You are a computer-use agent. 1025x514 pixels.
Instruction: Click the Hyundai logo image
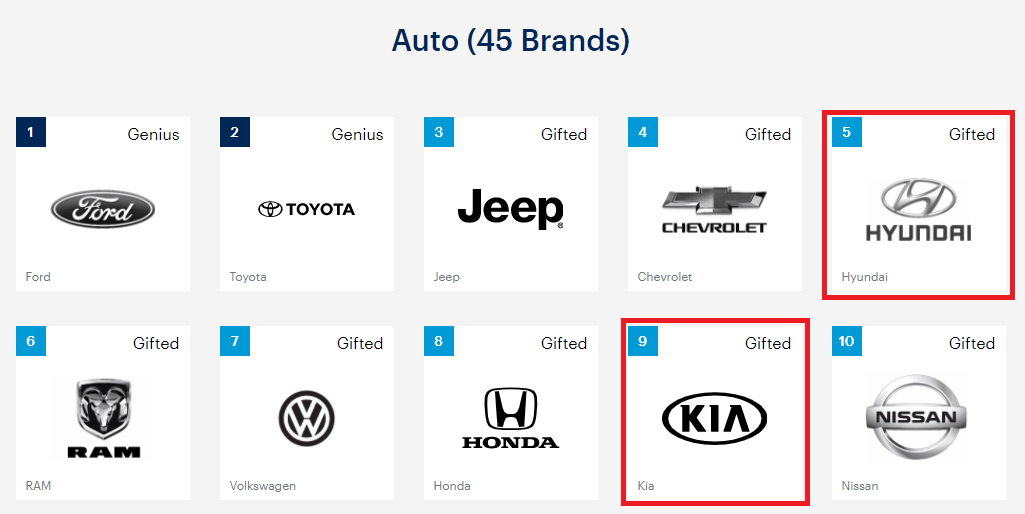tap(918, 210)
